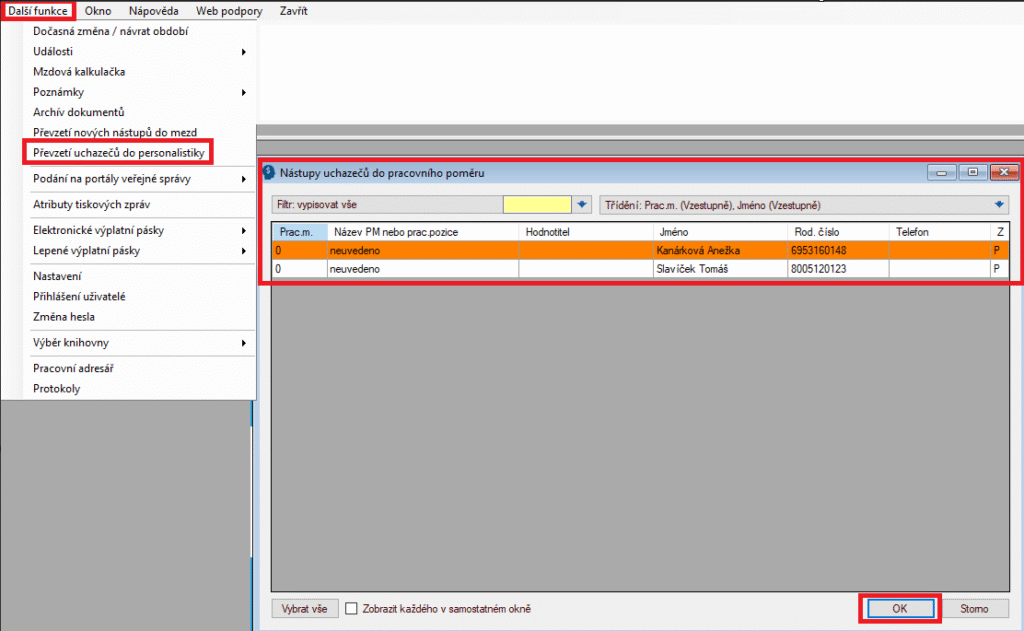This screenshot has height=631, width=1024.
Task: Click neuvedeno in Kanárková Anežka's row
Action: pos(355,251)
